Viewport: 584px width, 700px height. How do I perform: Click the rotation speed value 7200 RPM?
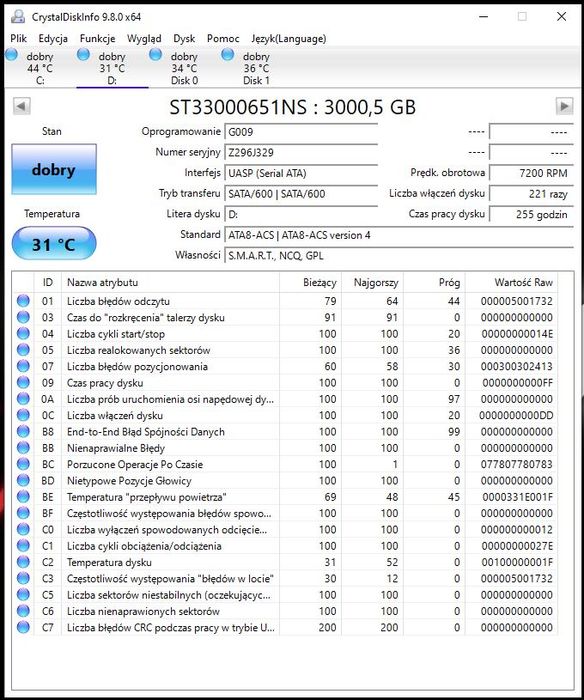coord(531,173)
